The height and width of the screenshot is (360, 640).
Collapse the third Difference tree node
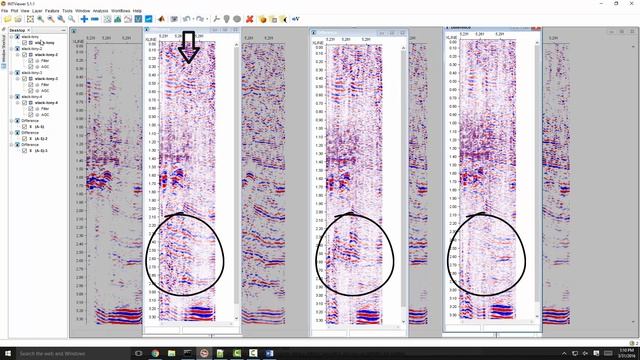11,144
